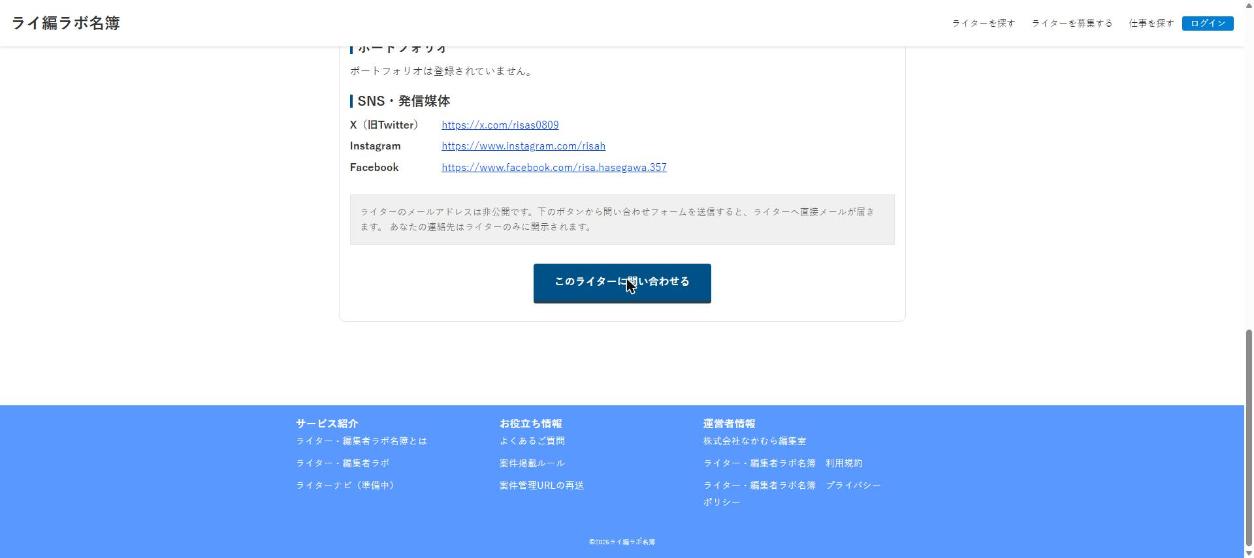The height and width of the screenshot is (558, 1254).
Task: Click このライターに問い合わせる button
Action: click(622, 283)
